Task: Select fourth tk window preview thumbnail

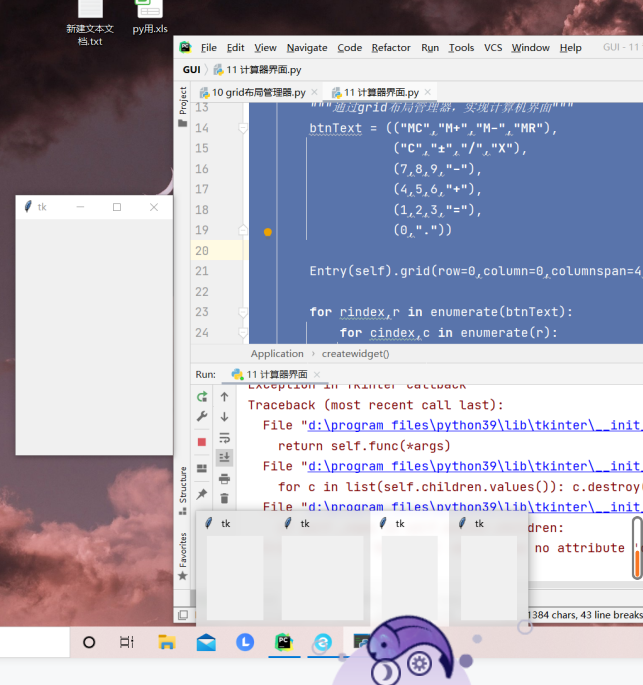Action: [488, 567]
